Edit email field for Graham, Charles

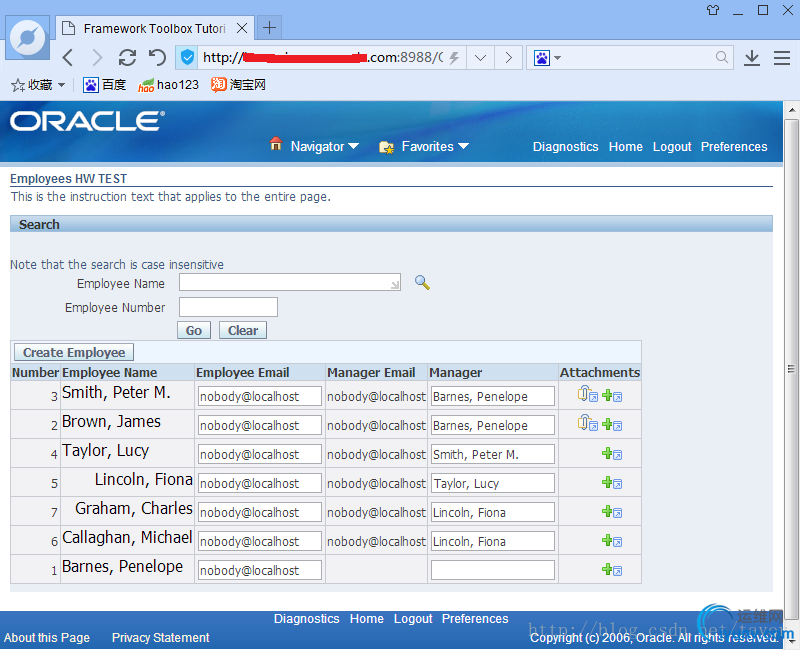(x=260, y=513)
